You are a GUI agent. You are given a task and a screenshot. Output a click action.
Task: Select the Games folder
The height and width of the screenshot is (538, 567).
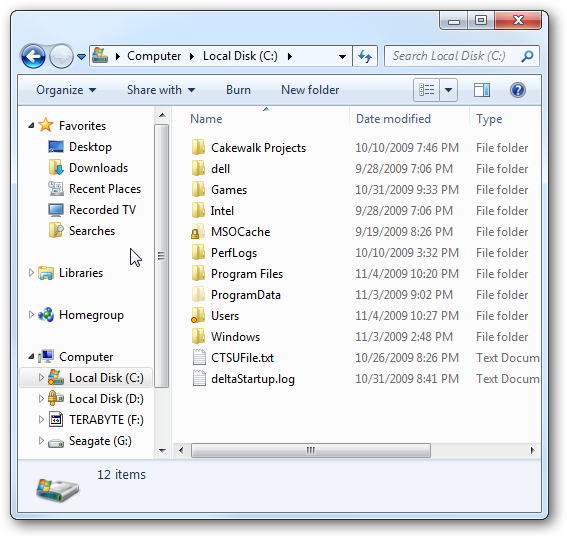(229, 189)
